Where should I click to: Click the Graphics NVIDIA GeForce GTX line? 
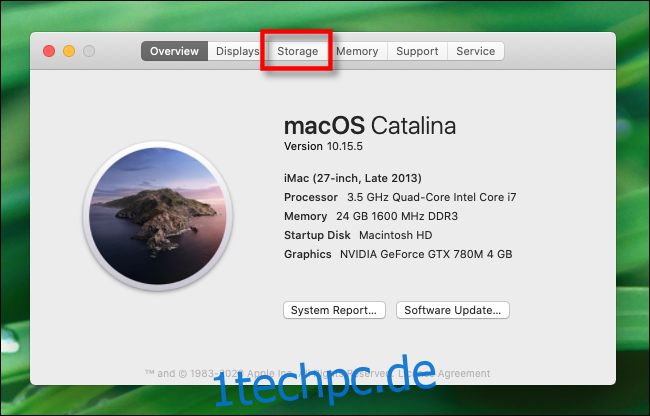398,254
